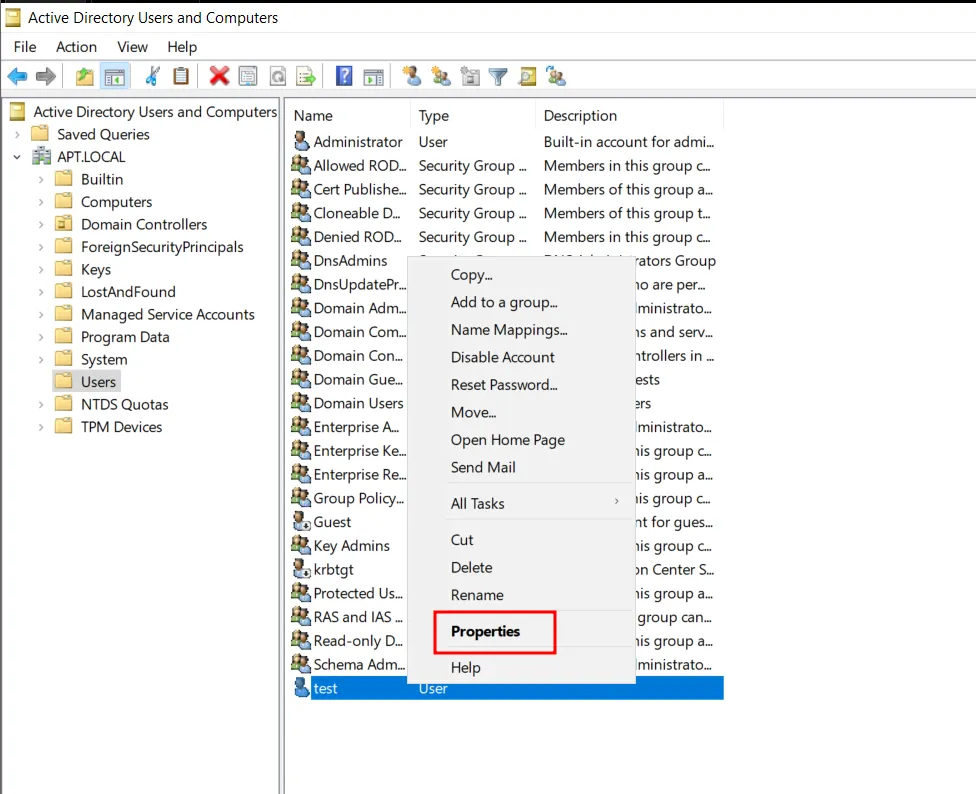
Task: Click the Back arrow toolbar icon
Action: 17,77
